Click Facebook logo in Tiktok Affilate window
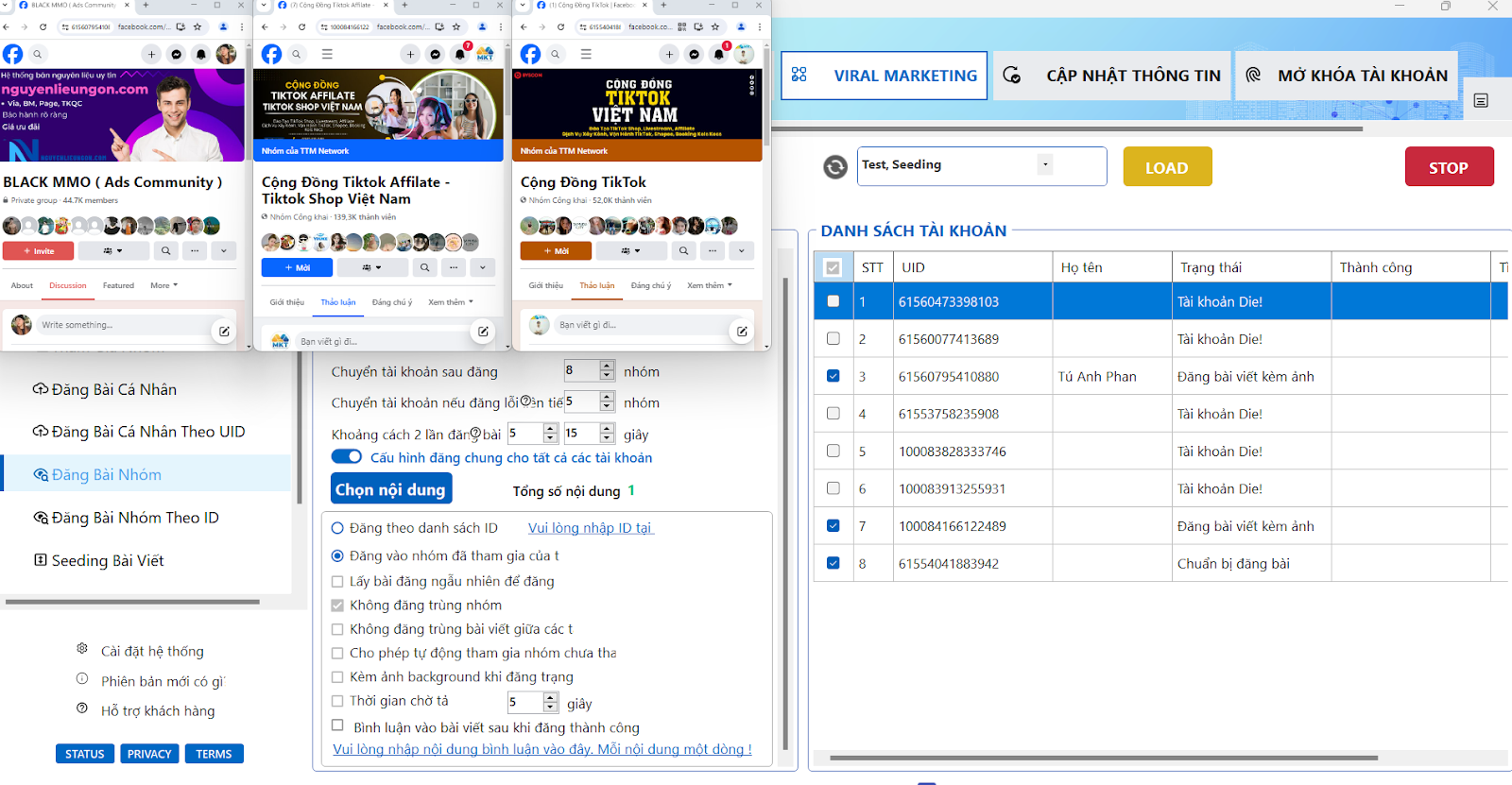Image resolution: width=1512 pixels, height=785 pixels. [x=271, y=54]
